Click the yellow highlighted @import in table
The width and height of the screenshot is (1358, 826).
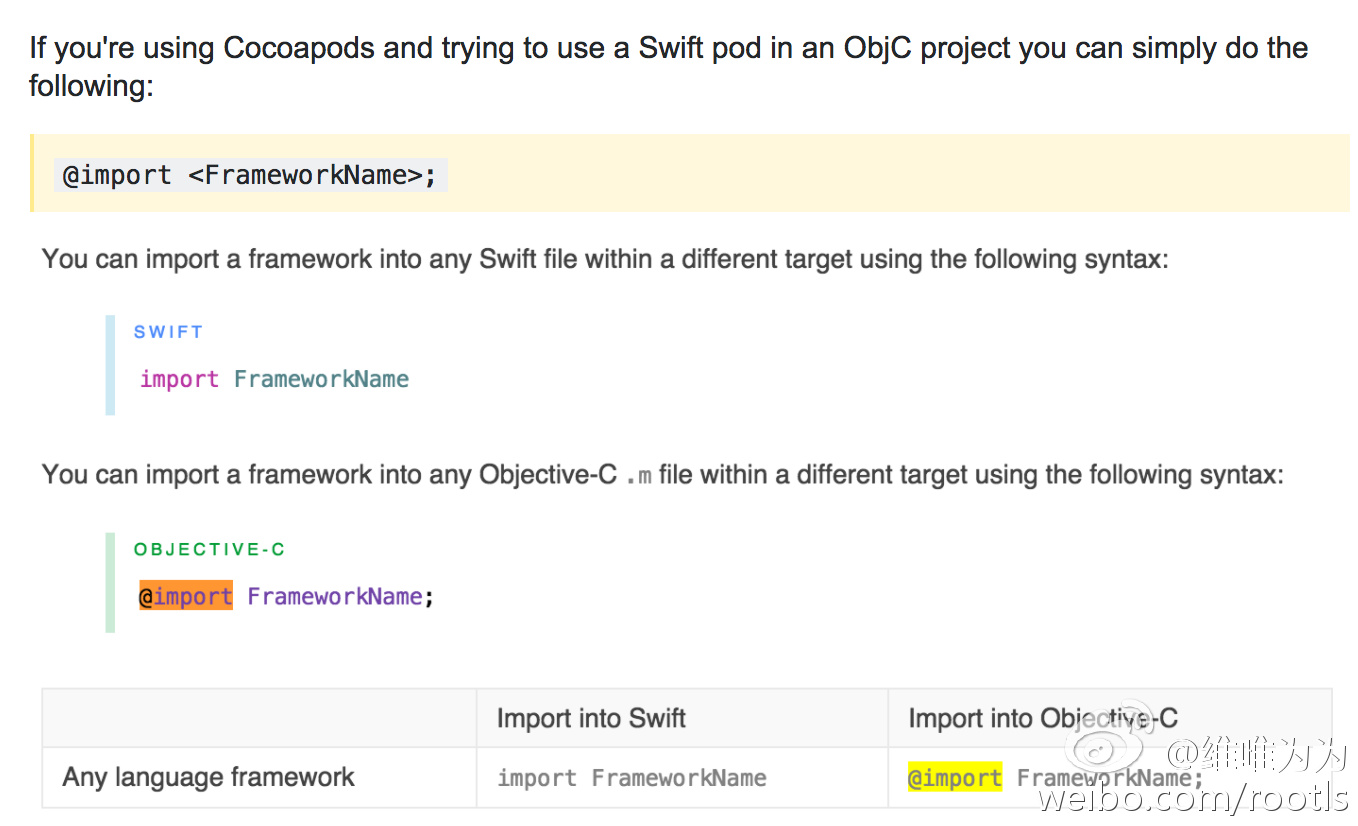pos(954,778)
